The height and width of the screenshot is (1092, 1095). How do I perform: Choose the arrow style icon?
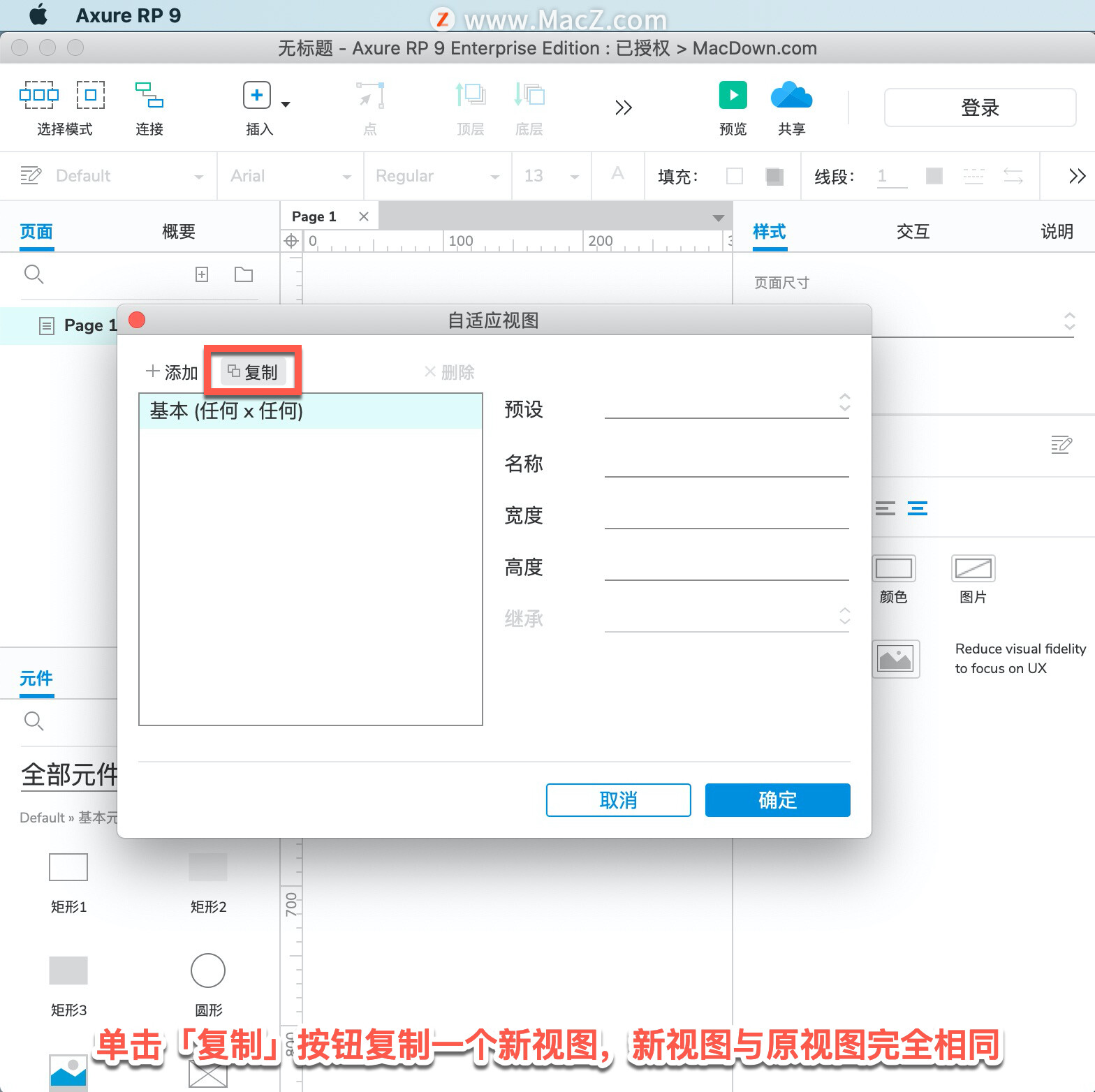tap(1013, 176)
